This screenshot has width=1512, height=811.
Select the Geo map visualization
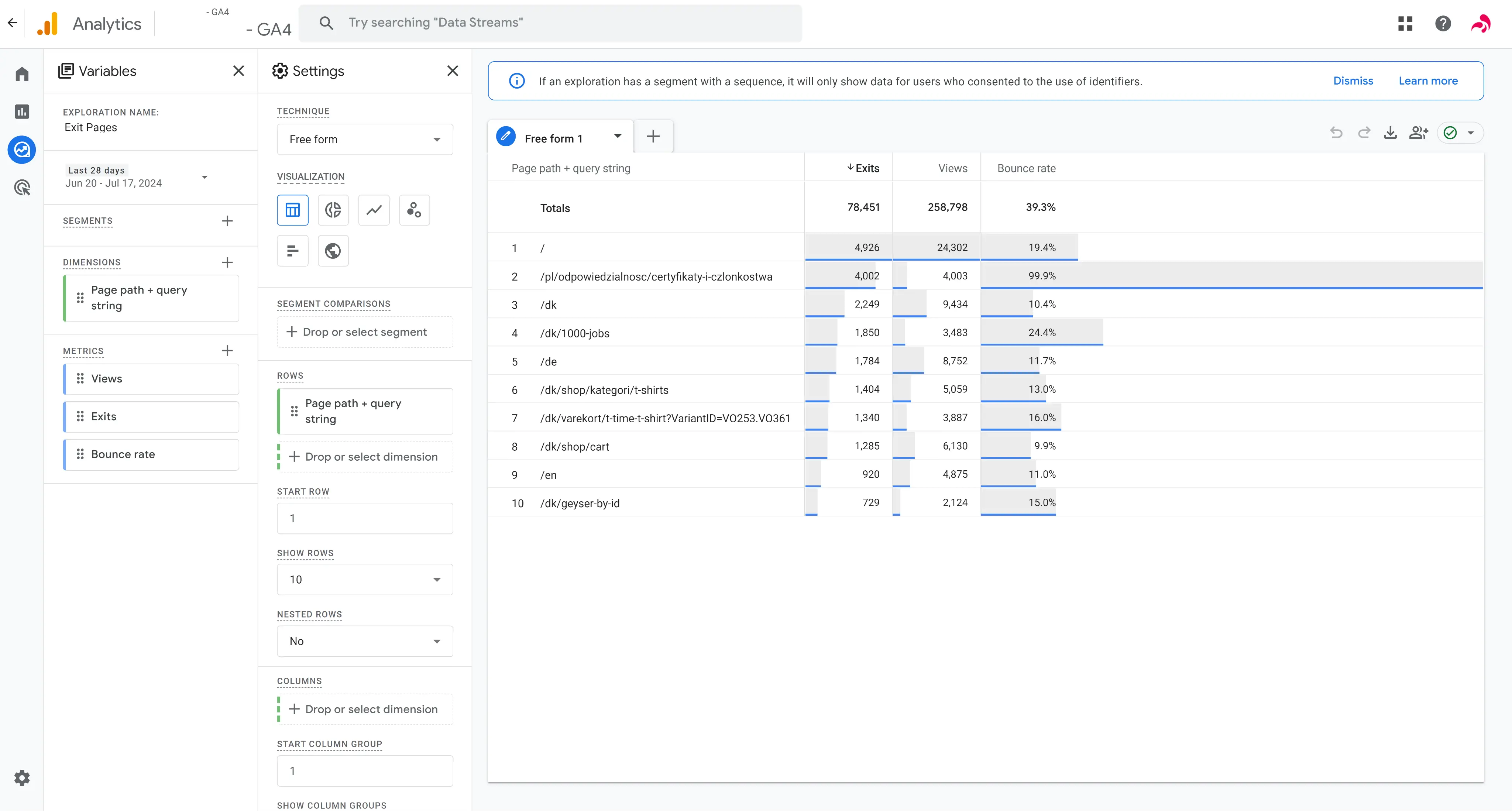[333, 251]
